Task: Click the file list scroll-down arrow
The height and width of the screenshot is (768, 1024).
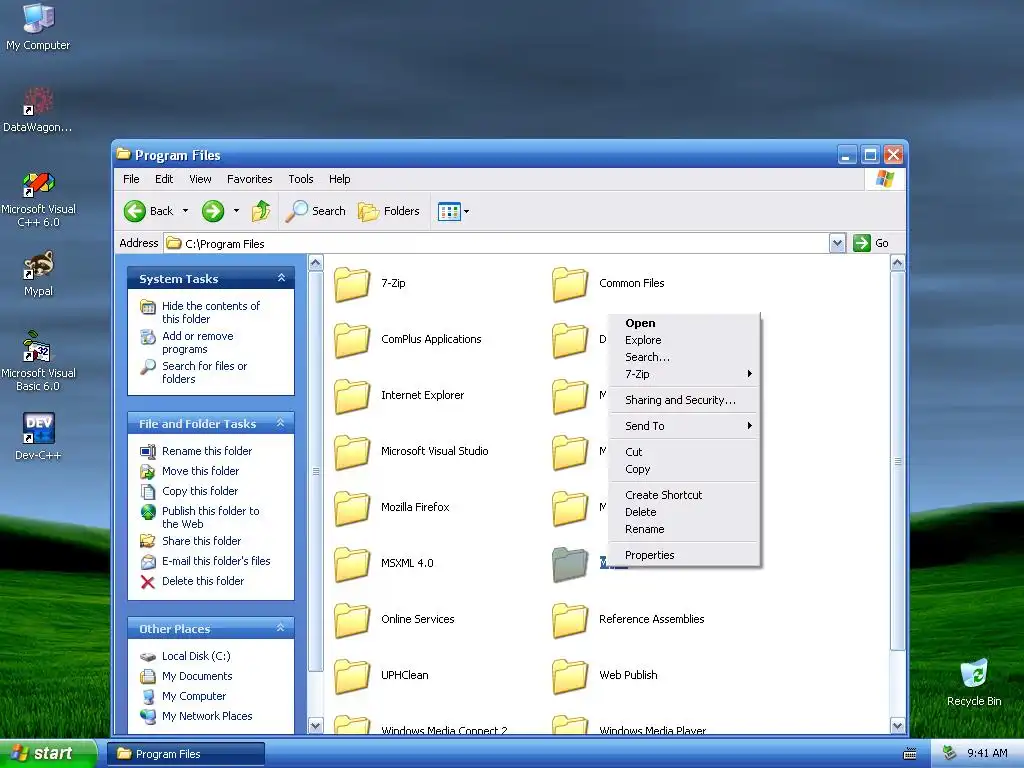Action: pos(897,725)
